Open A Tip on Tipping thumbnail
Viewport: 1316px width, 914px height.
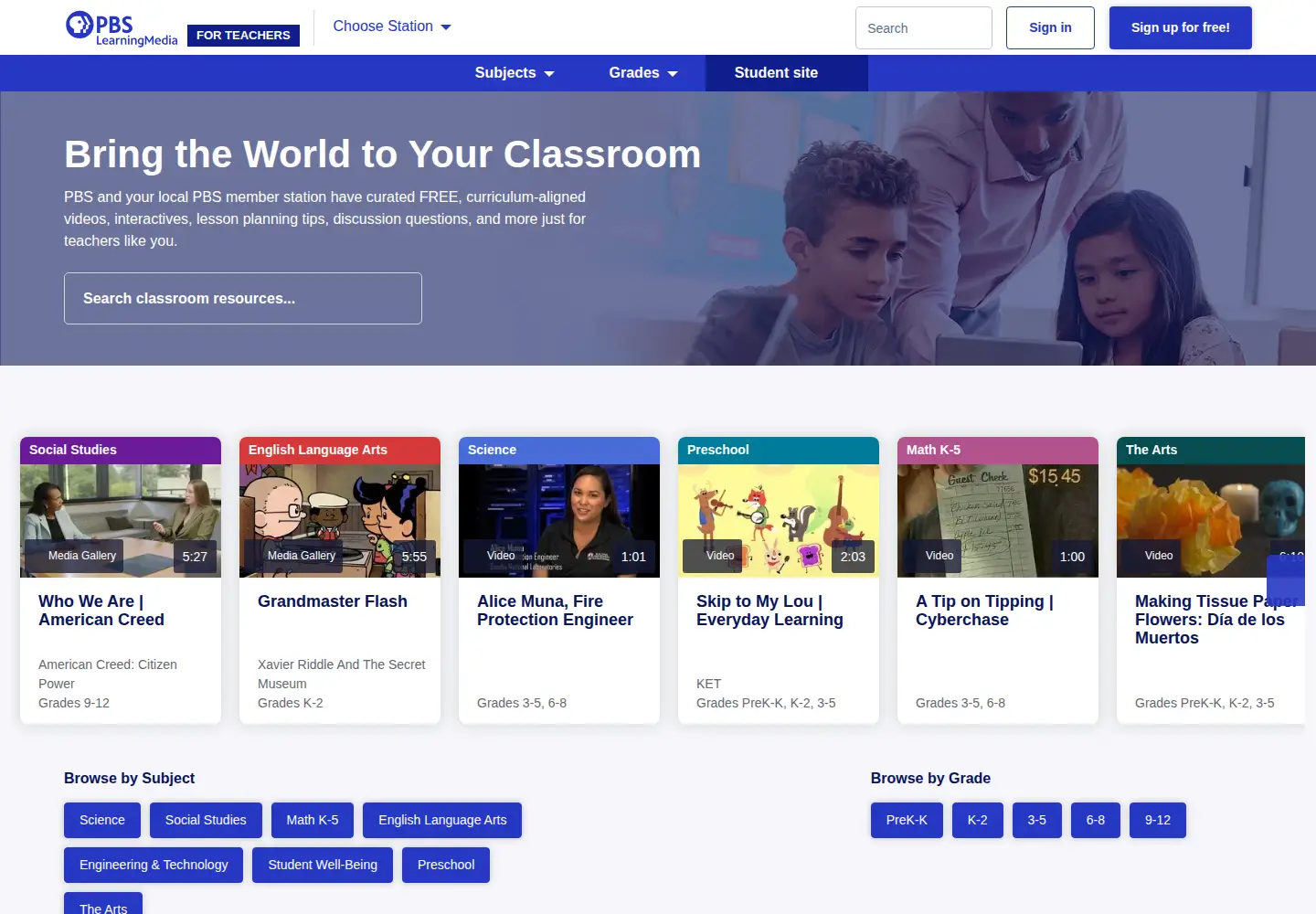click(x=998, y=521)
